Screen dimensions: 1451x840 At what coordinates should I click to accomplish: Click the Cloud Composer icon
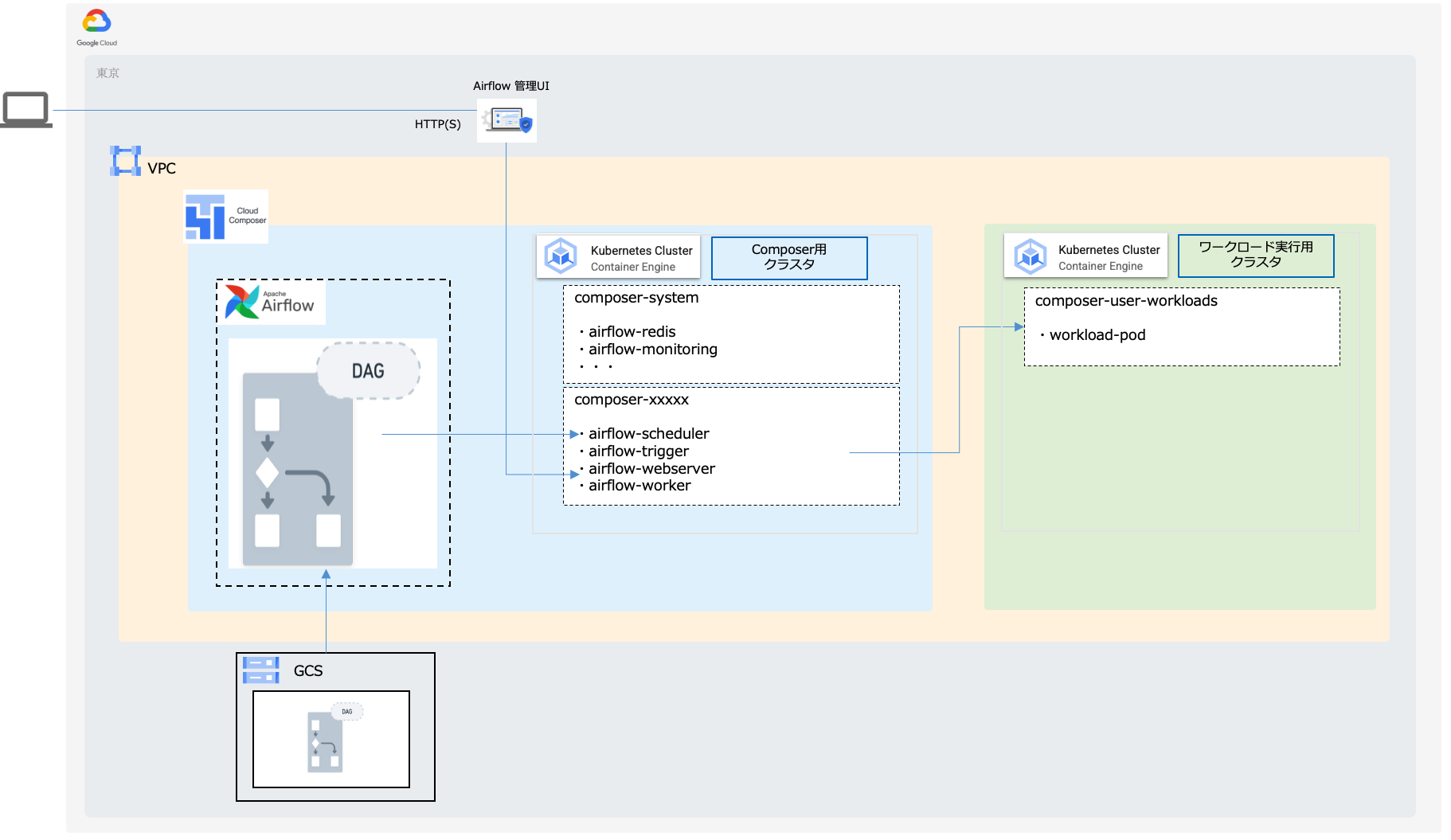pos(205,217)
